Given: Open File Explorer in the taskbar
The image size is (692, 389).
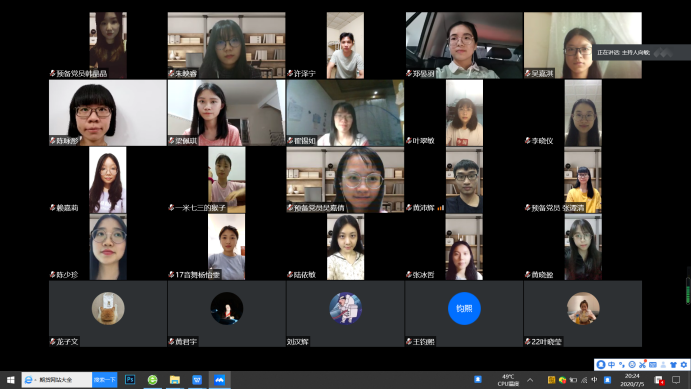Looking at the screenshot, I should 175,380.
